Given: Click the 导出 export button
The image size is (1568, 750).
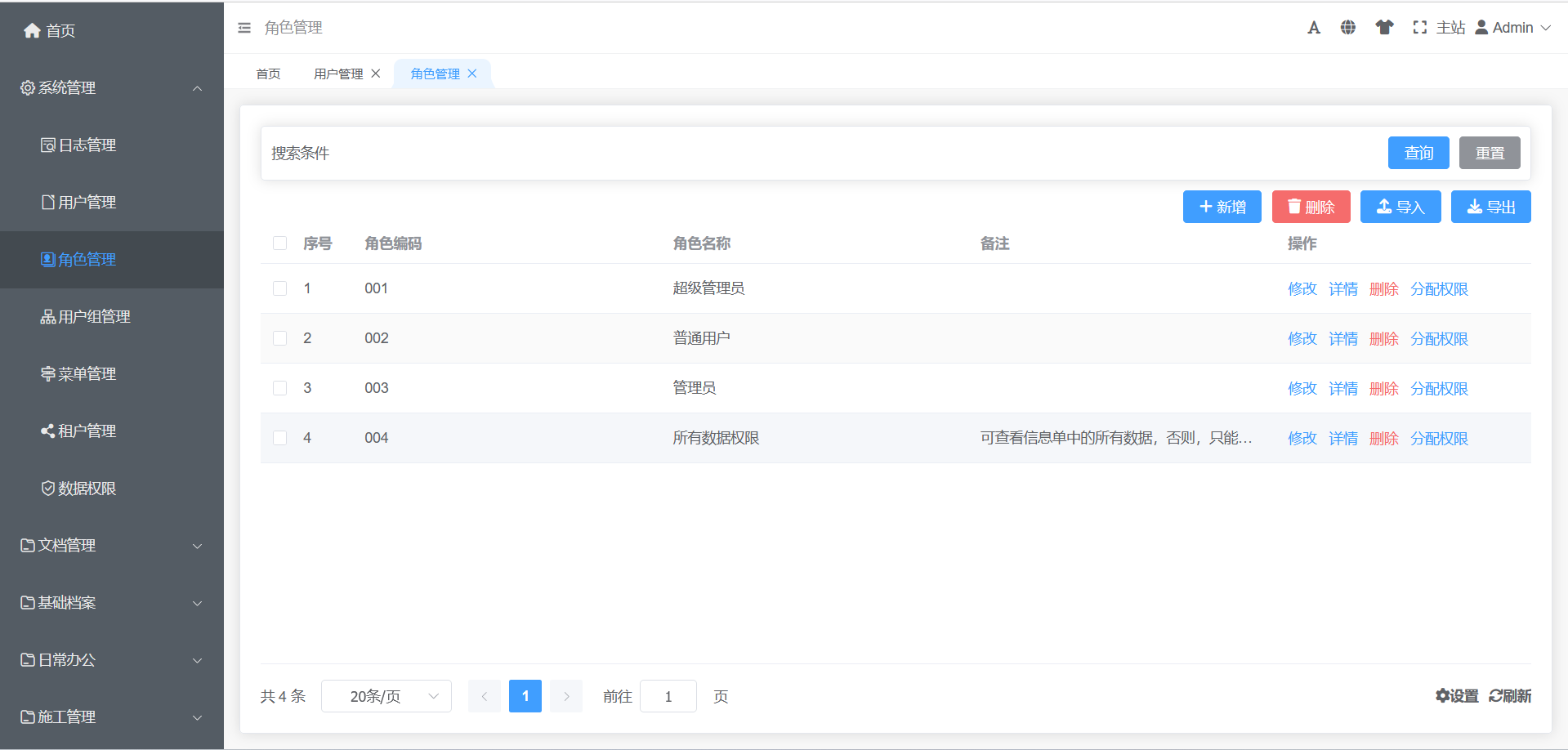Looking at the screenshot, I should click(x=1491, y=207).
